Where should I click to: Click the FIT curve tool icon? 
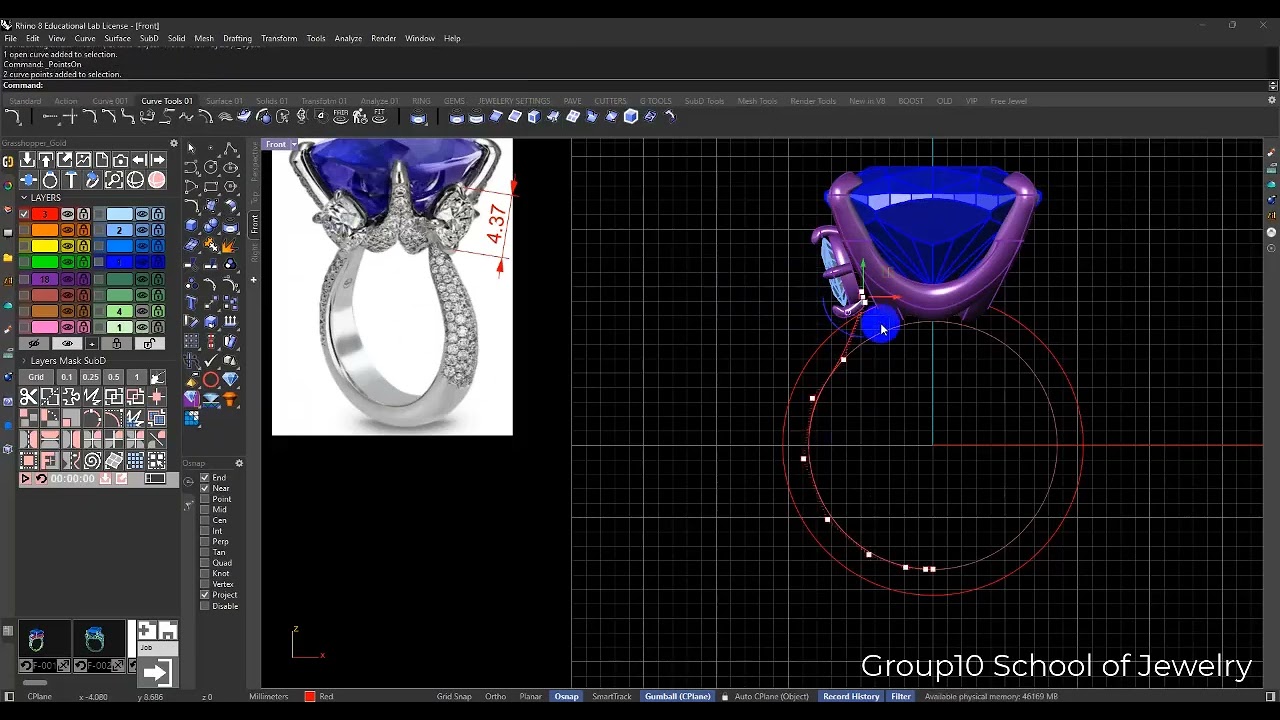379,116
